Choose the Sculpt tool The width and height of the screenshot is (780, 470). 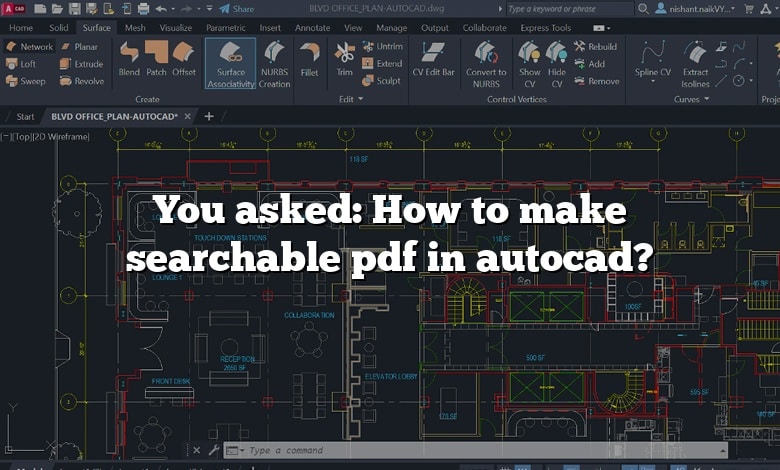381,81
